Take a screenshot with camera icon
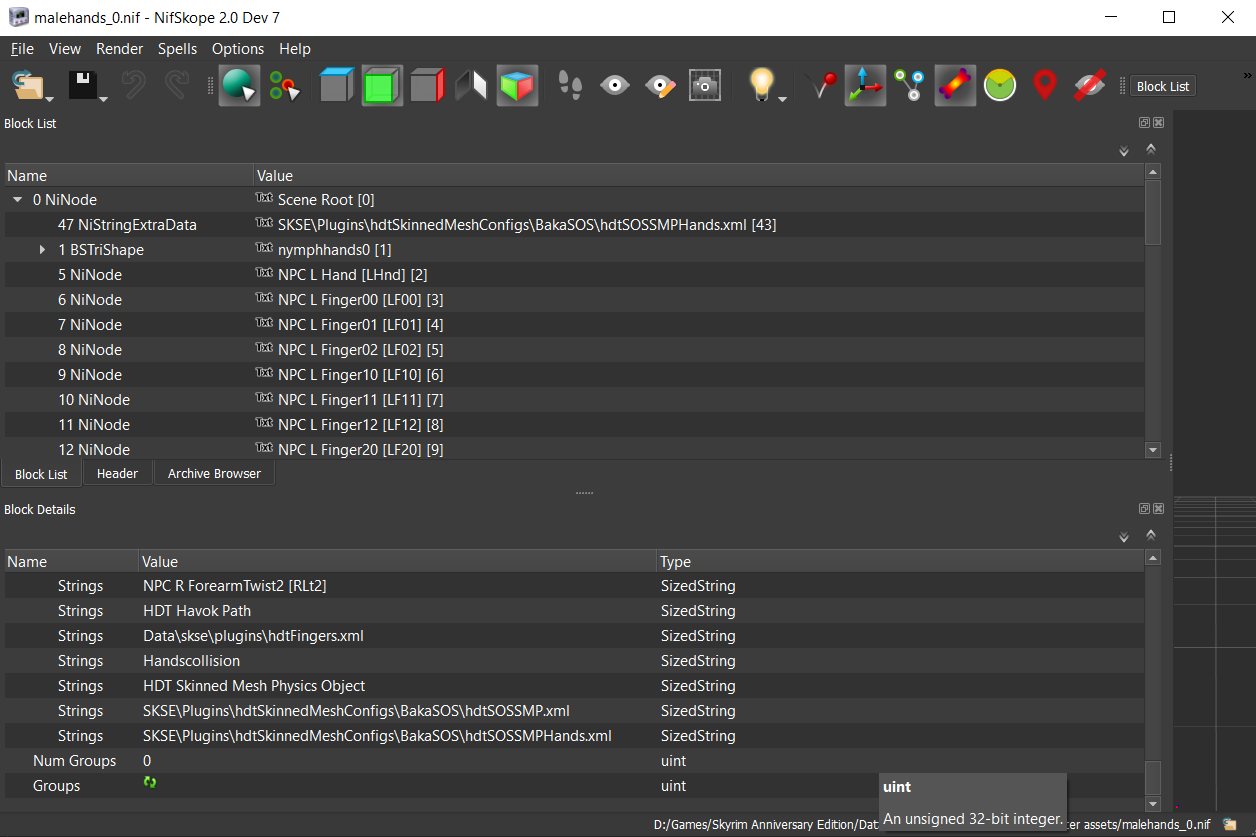Viewport: 1256px width, 837px height. point(705,86)
